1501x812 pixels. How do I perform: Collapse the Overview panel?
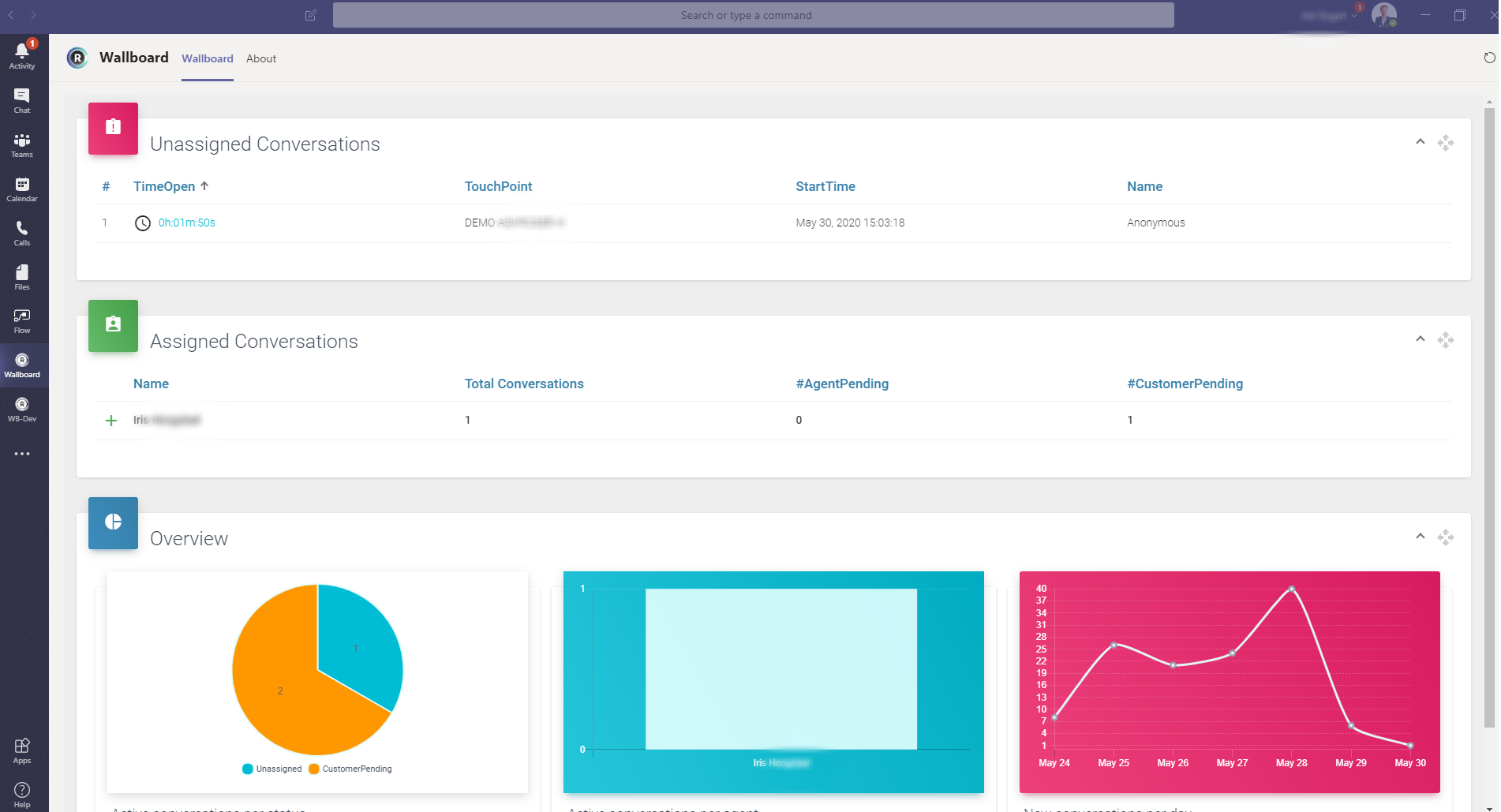(1420, 537)
